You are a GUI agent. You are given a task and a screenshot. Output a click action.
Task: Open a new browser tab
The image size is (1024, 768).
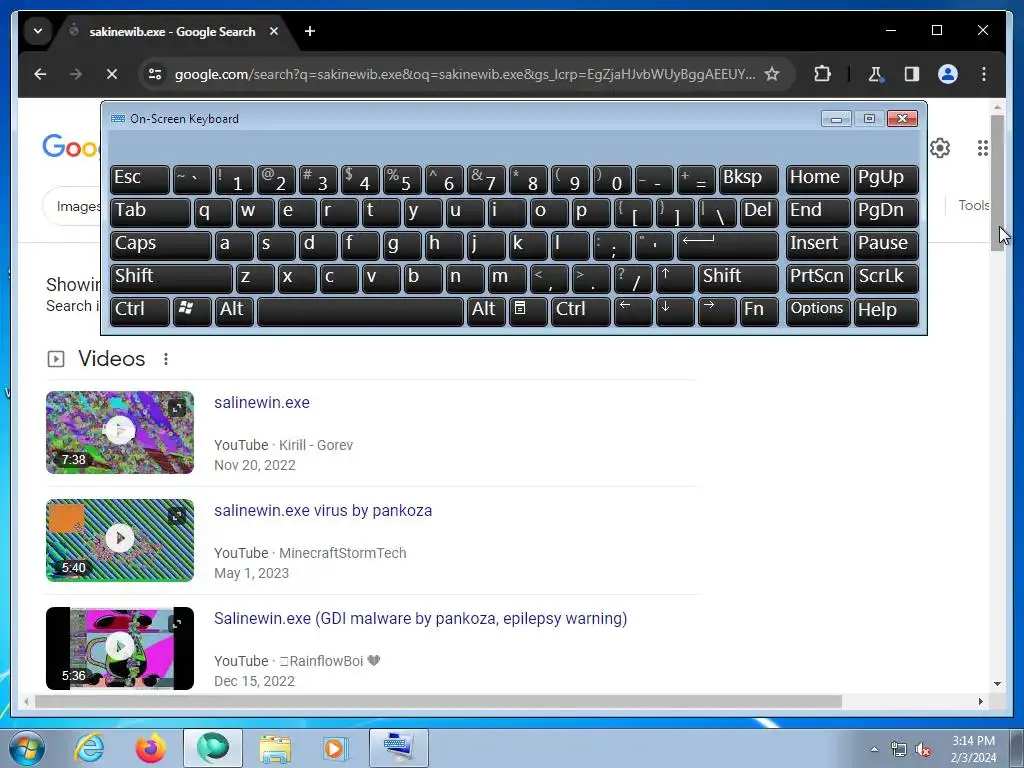[310, 31]
